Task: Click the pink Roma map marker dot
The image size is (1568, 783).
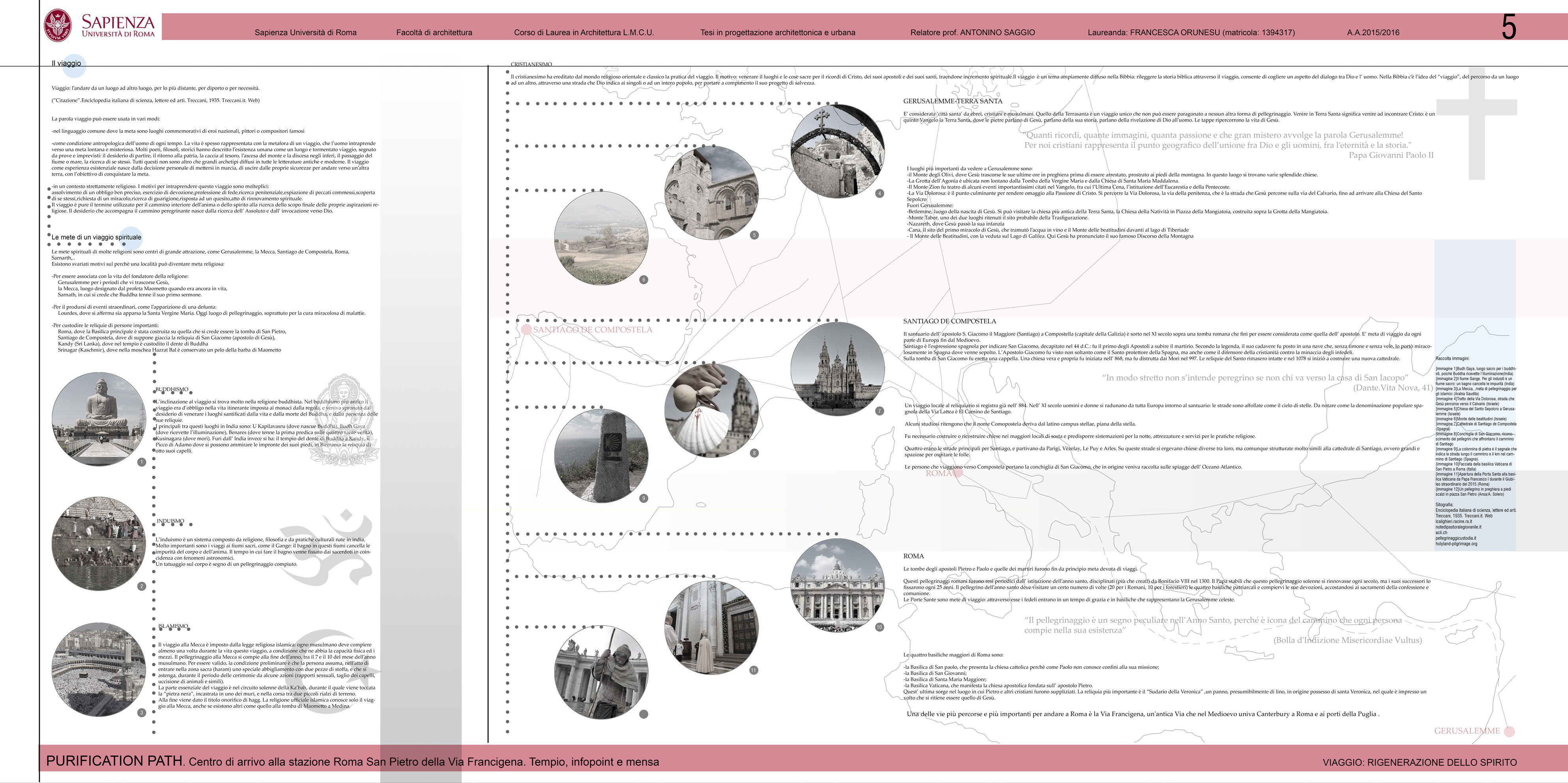Action: click(958, 473)
